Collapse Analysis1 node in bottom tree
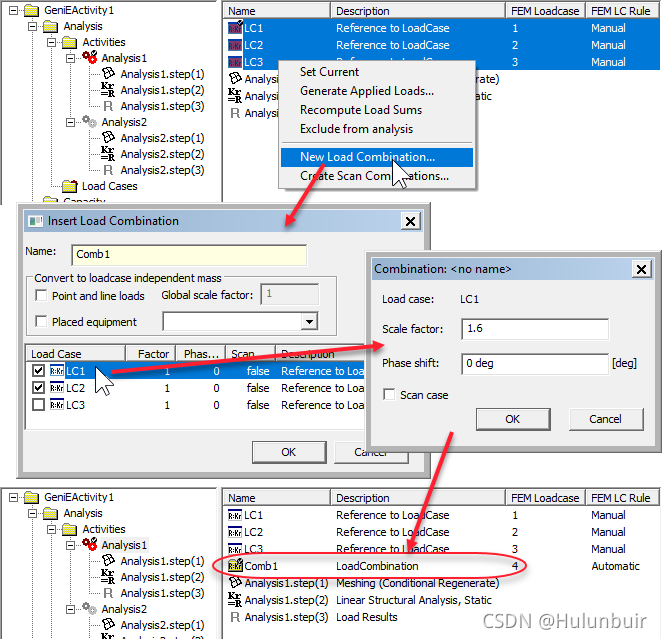Viewport: 662px width, 639px height. tap(71, 545)
